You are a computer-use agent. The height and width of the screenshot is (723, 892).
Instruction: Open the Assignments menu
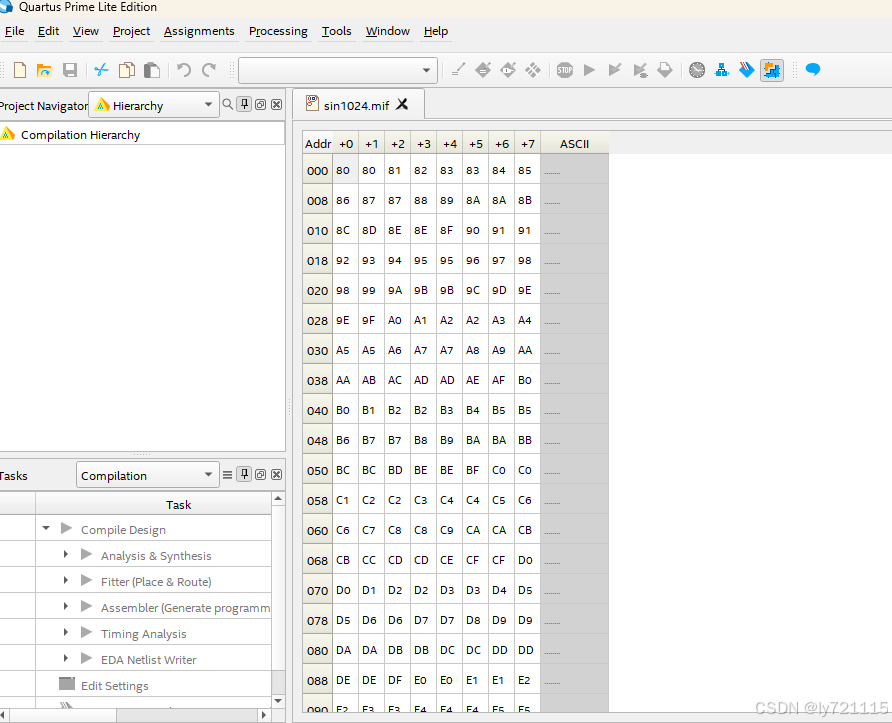point(199,31)
